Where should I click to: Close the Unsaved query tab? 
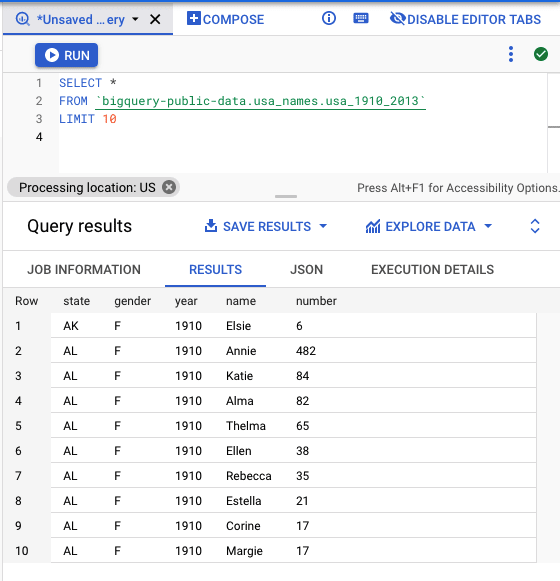(x=155, y=19)
